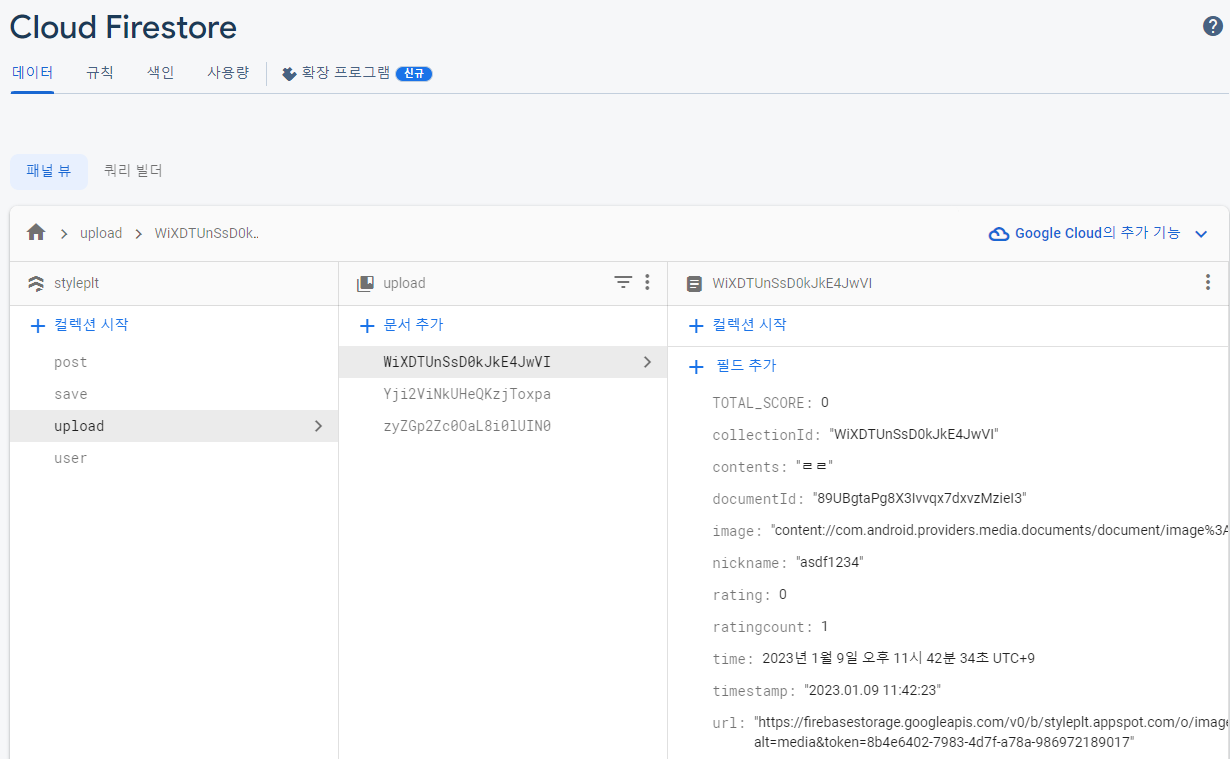Click 컬렉션 시작 in document panel
Image resolution: width=1230 pixels, height=759 pixels.
coord(749,325)
